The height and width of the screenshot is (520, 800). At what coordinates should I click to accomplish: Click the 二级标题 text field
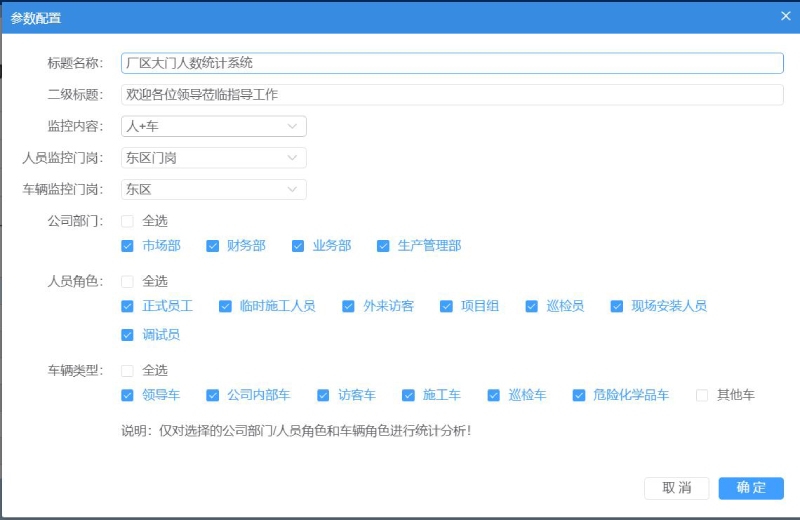tap(450, 95)
